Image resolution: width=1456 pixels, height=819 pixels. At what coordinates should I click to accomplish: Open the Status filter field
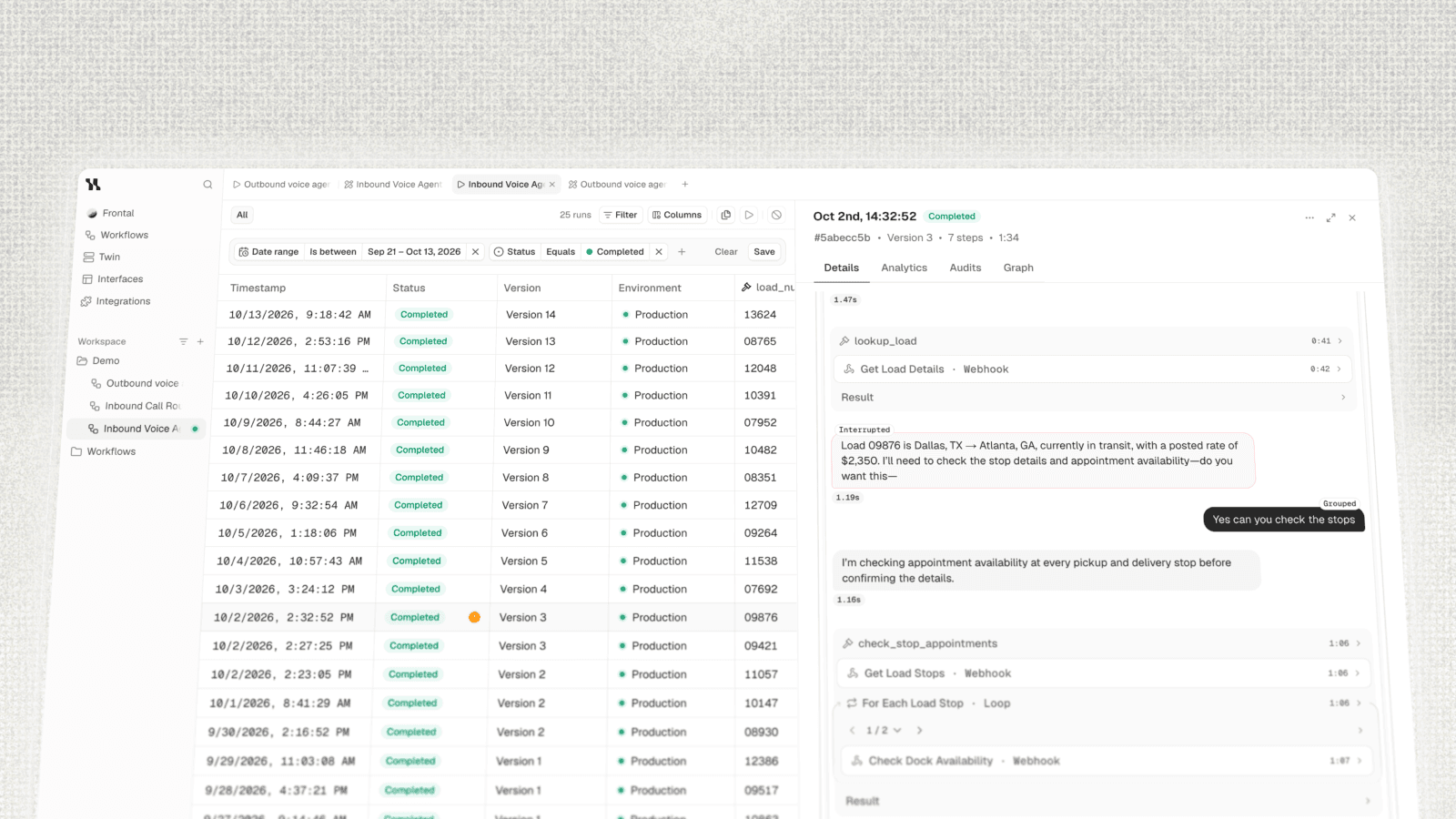pyautogui.click(x=514, y=252)
